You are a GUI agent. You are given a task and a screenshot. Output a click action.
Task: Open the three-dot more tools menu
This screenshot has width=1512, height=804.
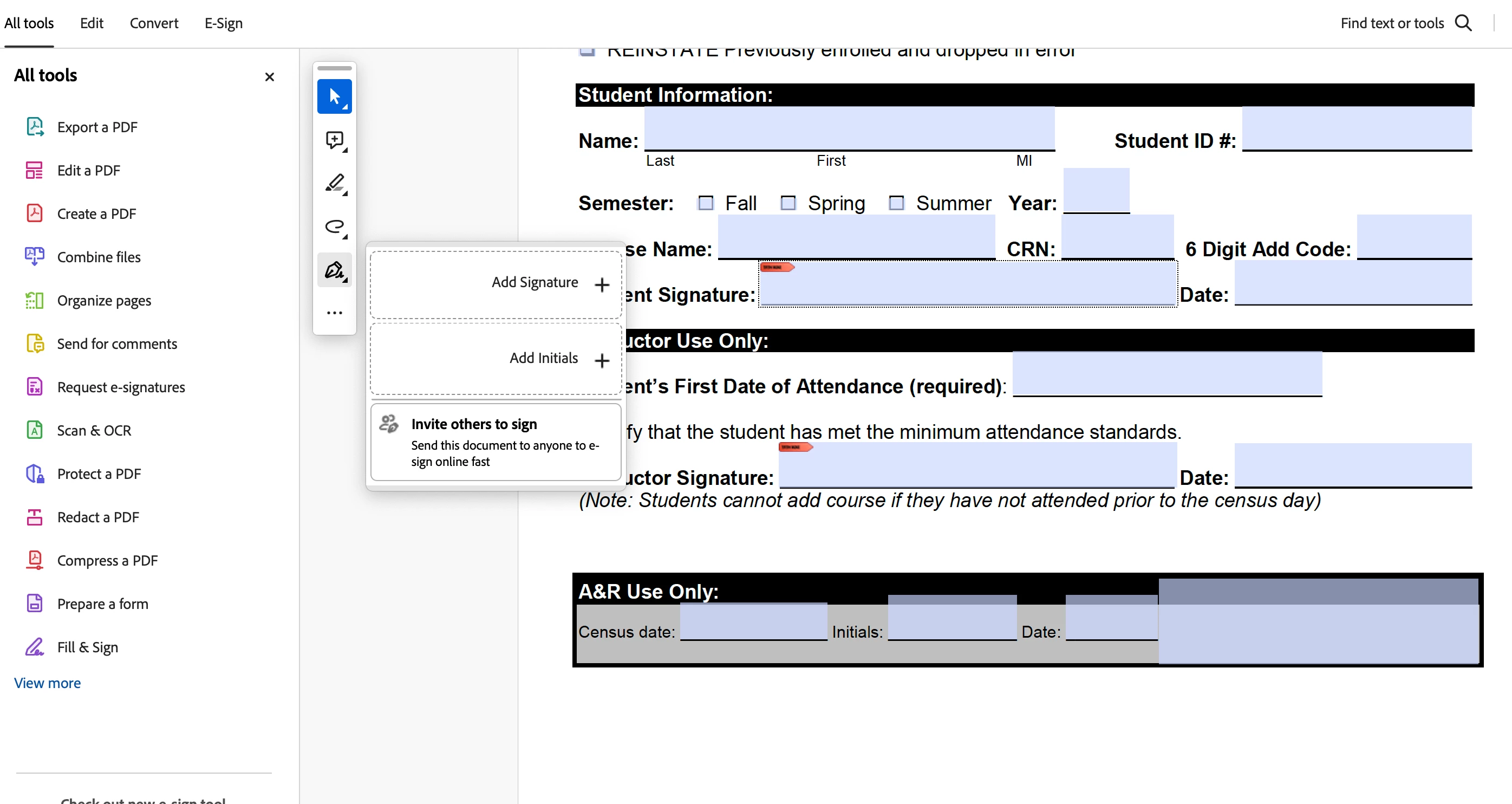[334, 313]
